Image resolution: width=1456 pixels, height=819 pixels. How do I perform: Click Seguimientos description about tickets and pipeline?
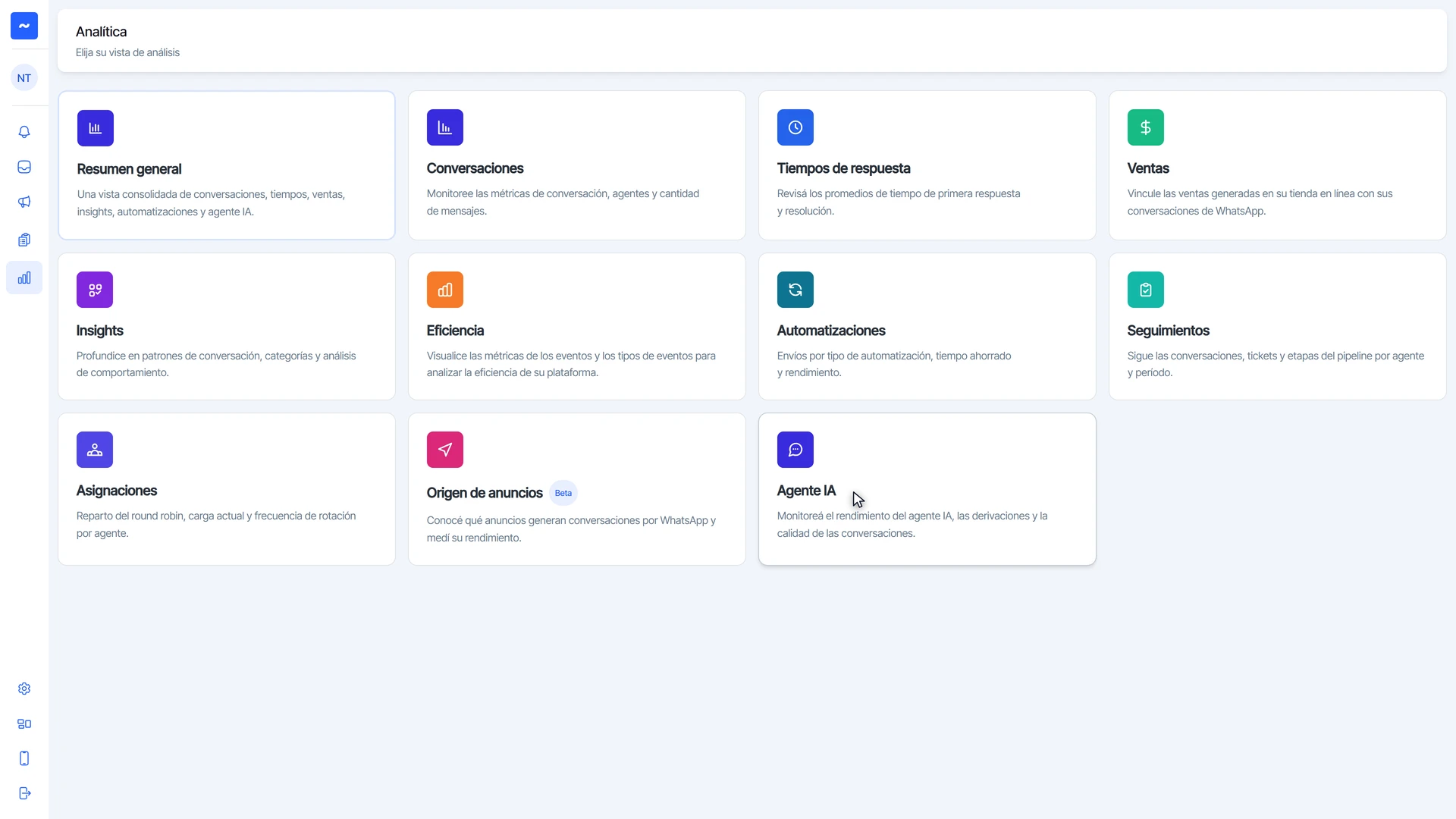tap(1276, 364)
